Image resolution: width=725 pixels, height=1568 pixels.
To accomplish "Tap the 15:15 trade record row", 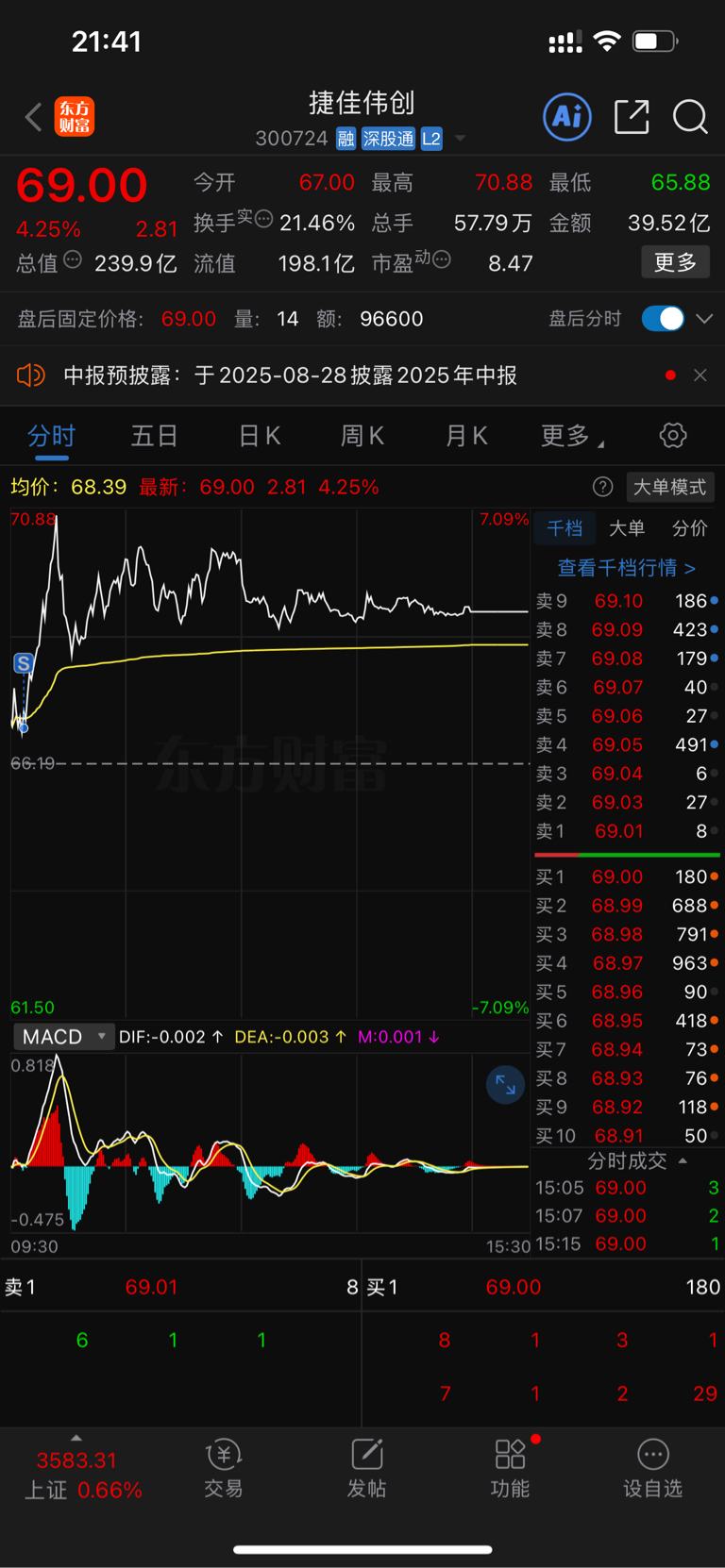I will click(627, 1244).
